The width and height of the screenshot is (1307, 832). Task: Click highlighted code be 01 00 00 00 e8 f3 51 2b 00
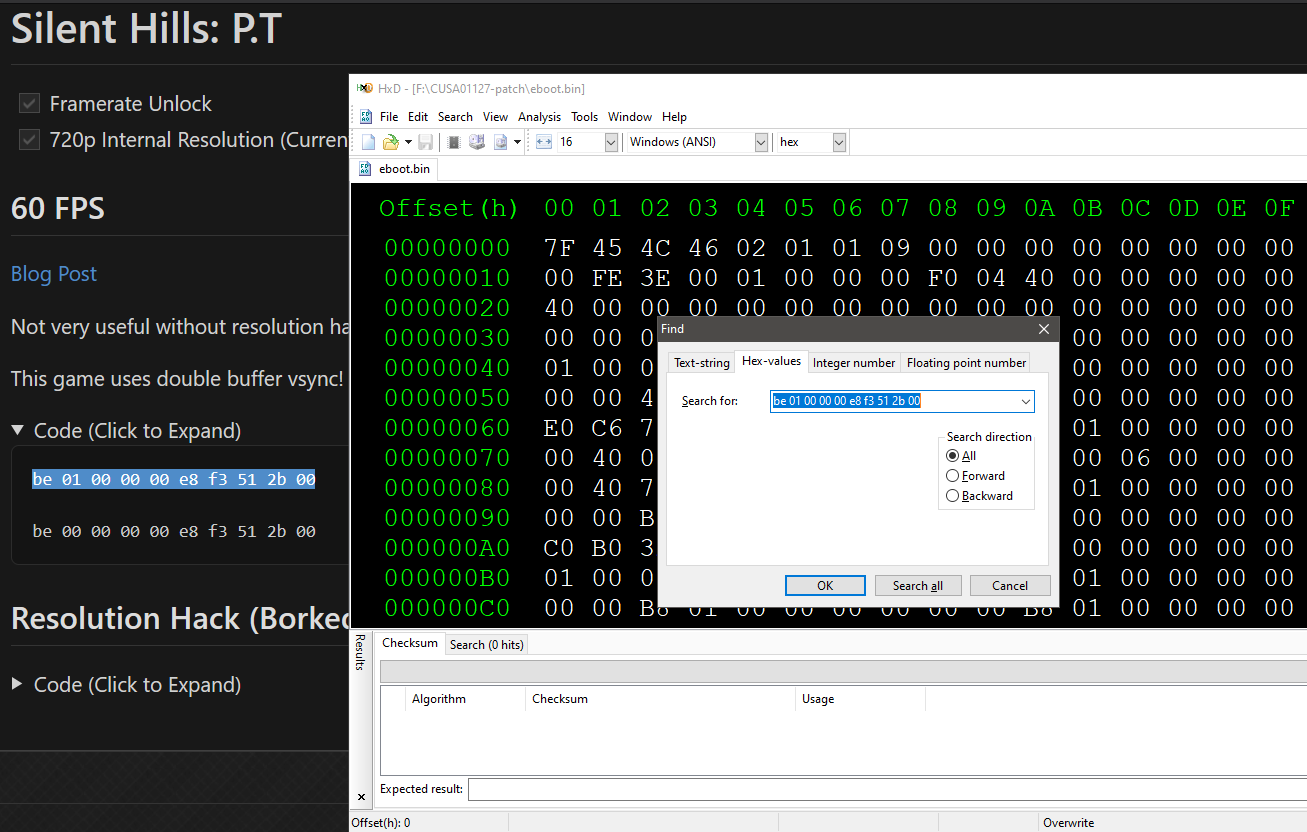[174, 480]
